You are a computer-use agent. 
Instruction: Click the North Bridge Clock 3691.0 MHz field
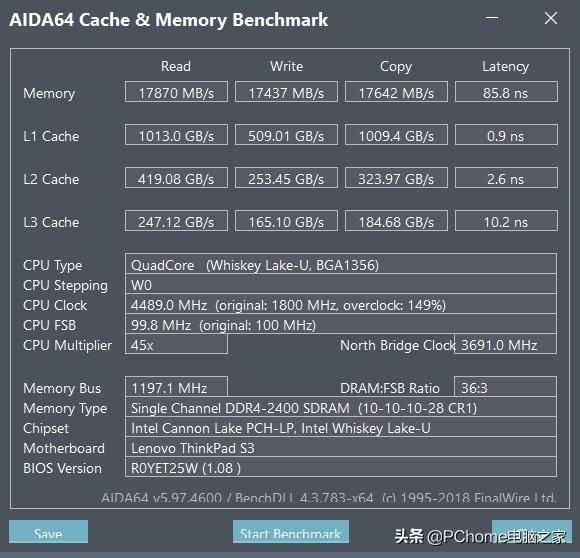(505, 344)
